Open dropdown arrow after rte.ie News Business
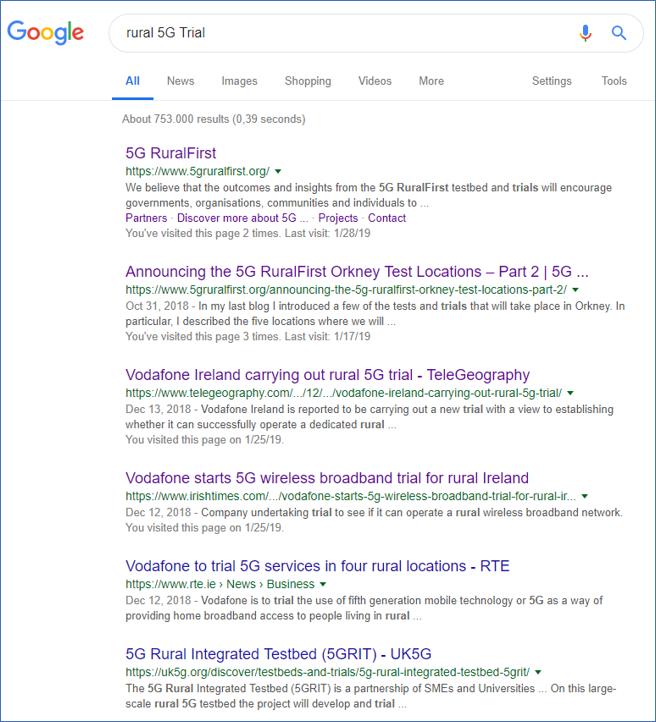Image resolution: width=656 pixels, height=722 pixels. (323, 584)
